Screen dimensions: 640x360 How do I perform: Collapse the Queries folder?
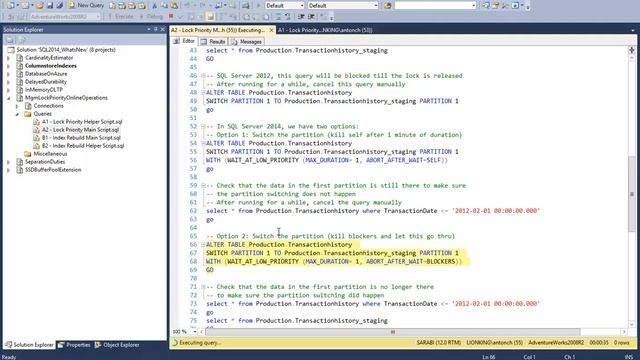click(x=17, y=114)
